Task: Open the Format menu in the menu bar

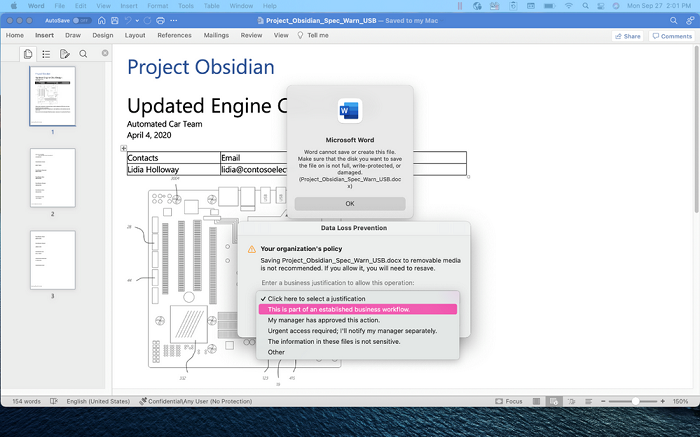Action: (x=158, y=6)
